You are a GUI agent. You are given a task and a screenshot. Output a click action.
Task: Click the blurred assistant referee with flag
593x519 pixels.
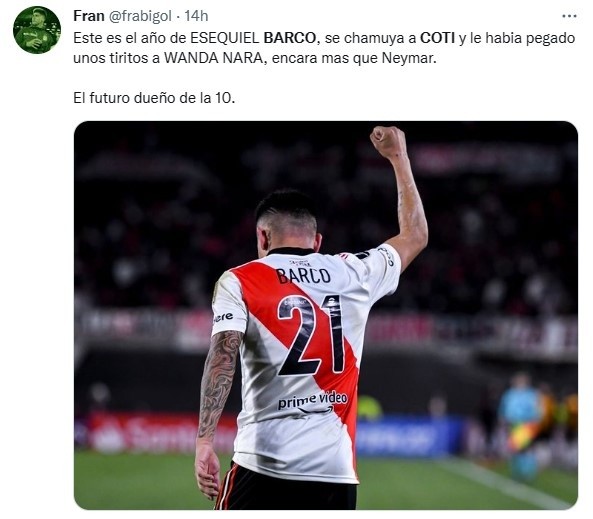(523, 424)
